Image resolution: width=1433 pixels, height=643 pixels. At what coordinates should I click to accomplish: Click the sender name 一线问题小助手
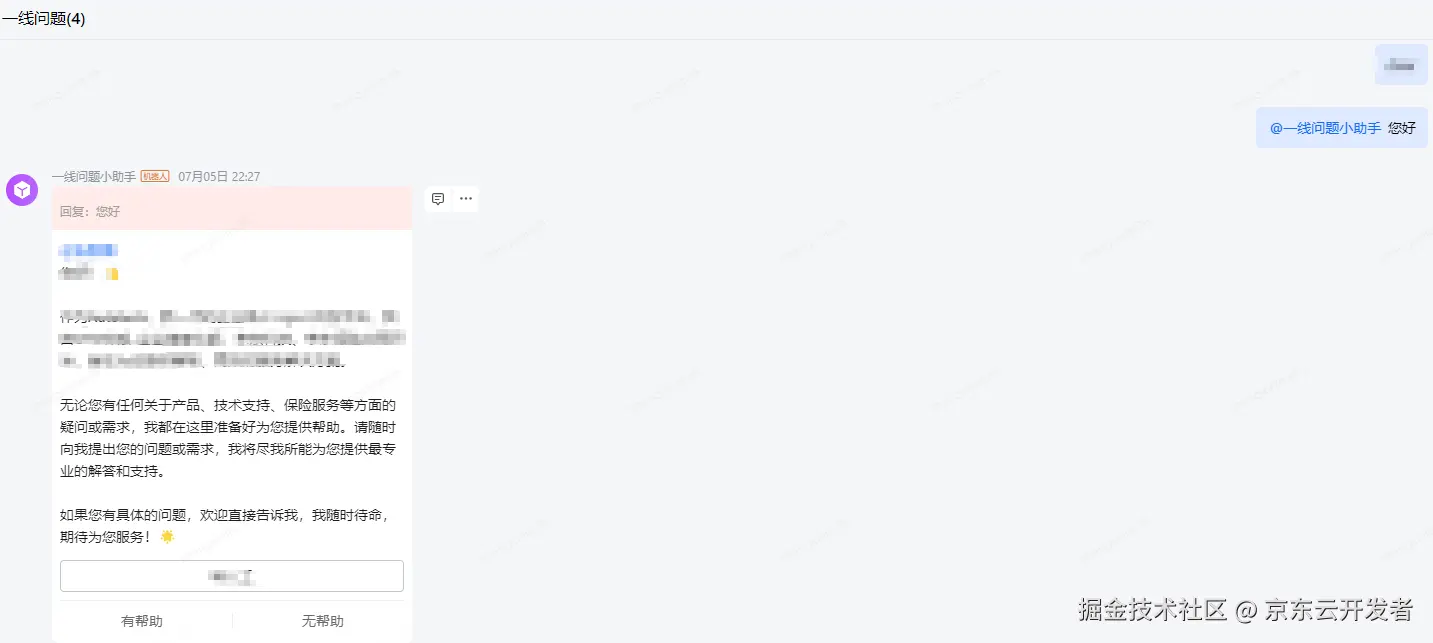tap(94, 176)
